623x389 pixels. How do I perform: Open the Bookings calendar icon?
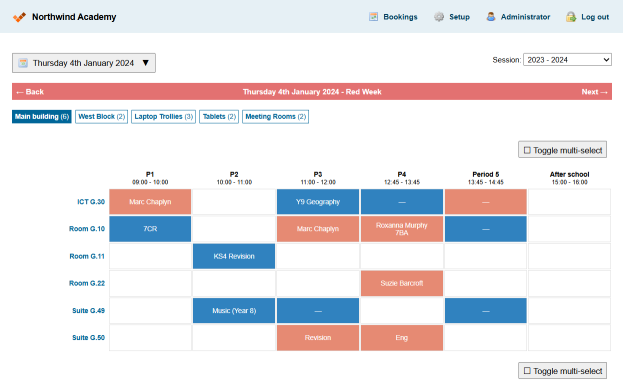click(373, 17)
